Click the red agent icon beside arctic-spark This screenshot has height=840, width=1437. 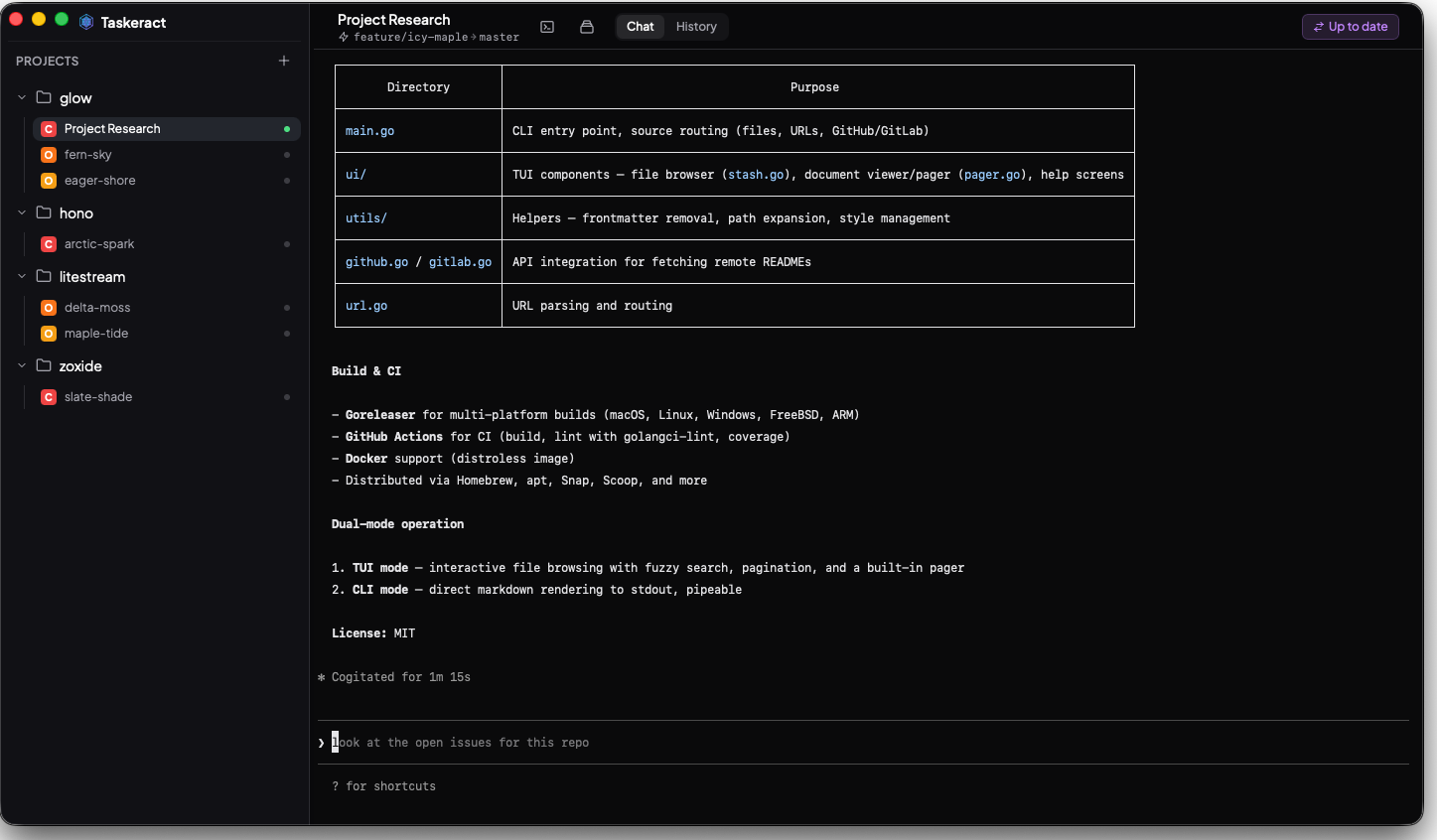click(48, 243)
